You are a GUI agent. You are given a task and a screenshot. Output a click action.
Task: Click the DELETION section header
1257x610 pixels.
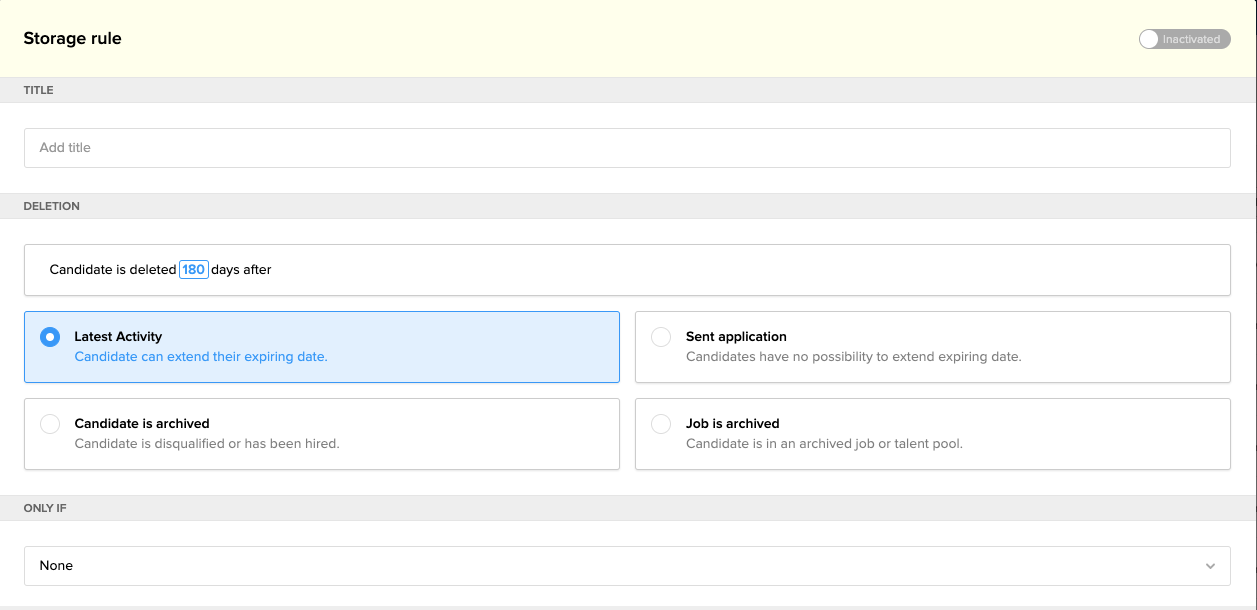tap(52, 206)
